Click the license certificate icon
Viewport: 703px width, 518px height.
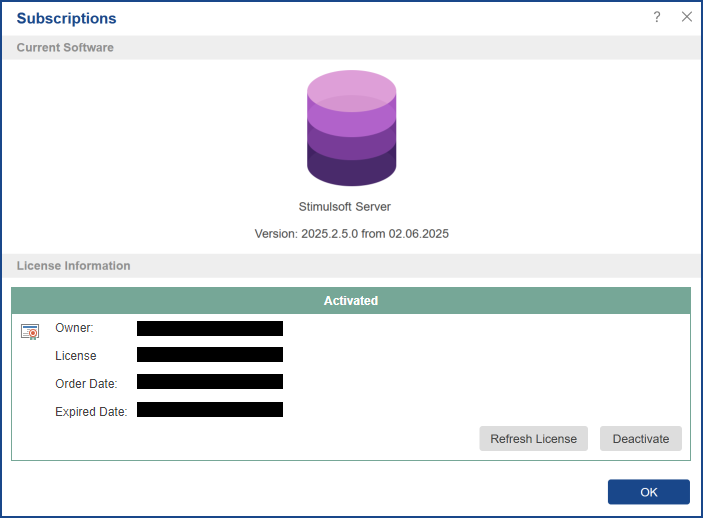coord(30,331)
